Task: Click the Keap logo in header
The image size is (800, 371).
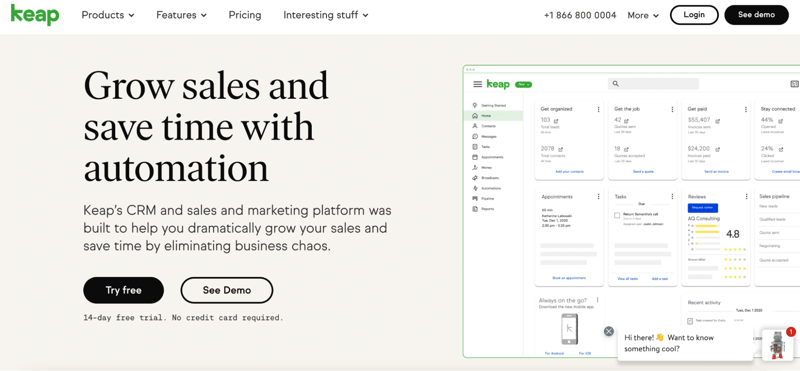Action: pos(35,15)
